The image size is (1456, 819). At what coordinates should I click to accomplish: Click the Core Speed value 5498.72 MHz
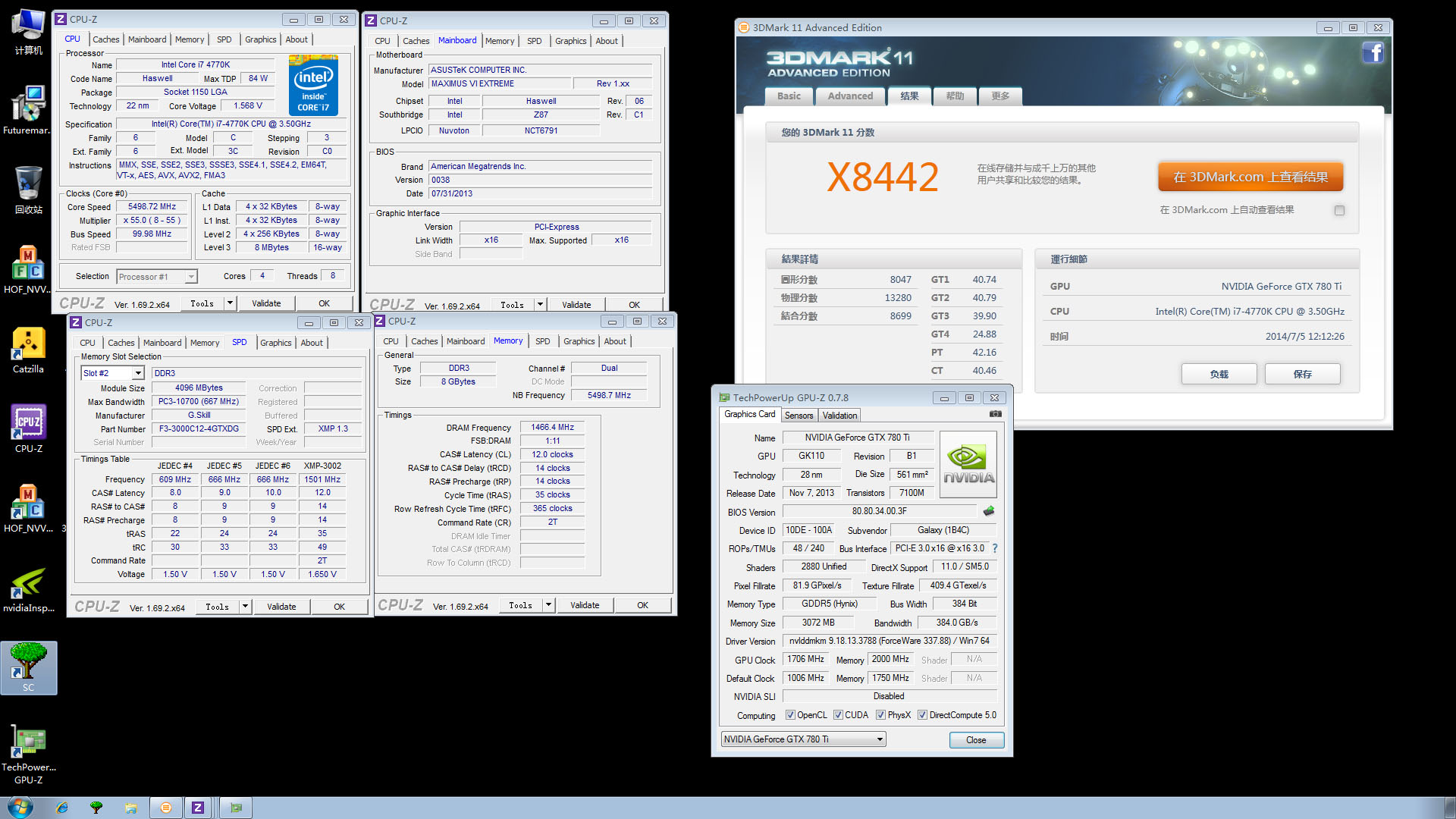click(x=152, y=206)
